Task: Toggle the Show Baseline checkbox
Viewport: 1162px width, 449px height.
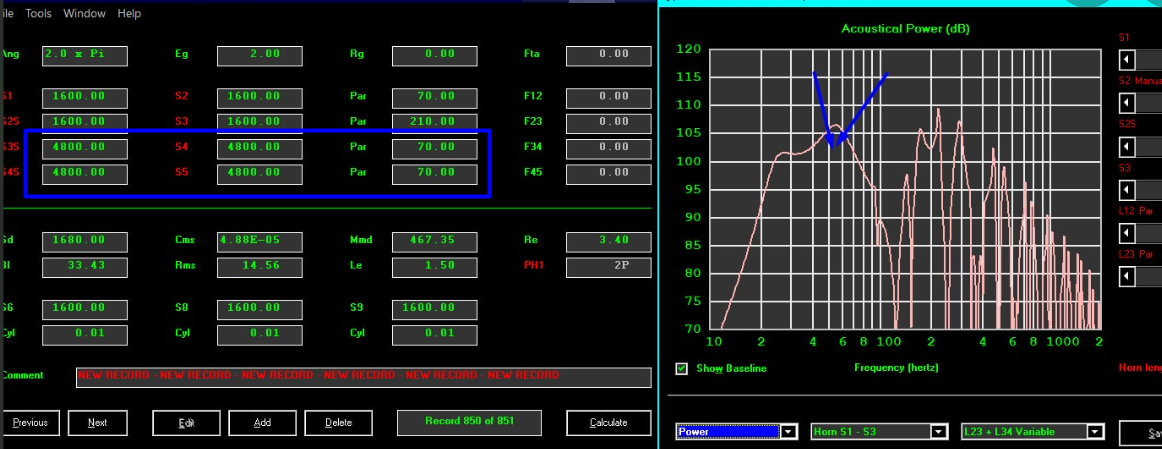Action: click(x=682, y=368)
